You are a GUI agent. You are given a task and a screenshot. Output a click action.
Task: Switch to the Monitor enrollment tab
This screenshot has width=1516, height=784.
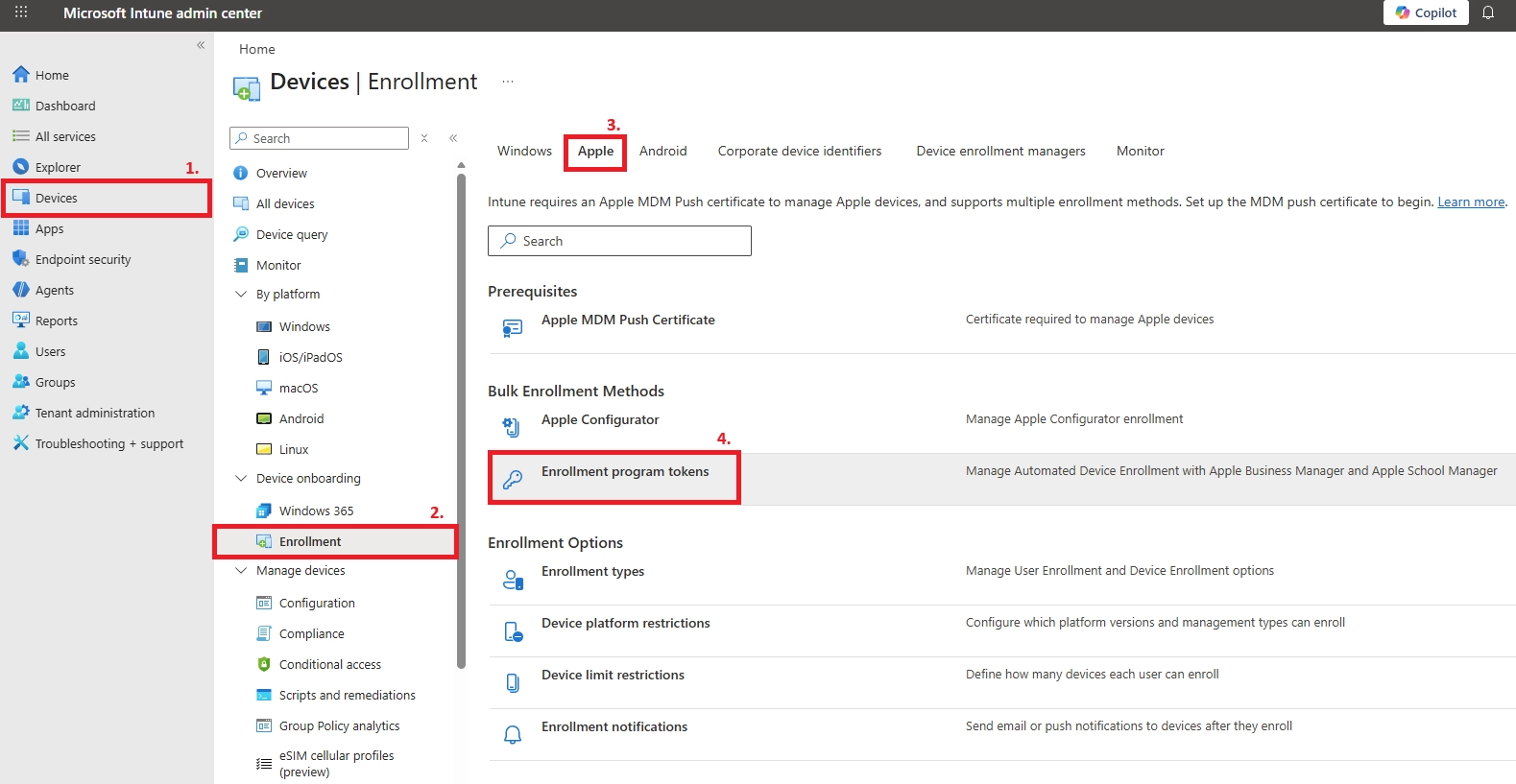[x=1140, y=151]
